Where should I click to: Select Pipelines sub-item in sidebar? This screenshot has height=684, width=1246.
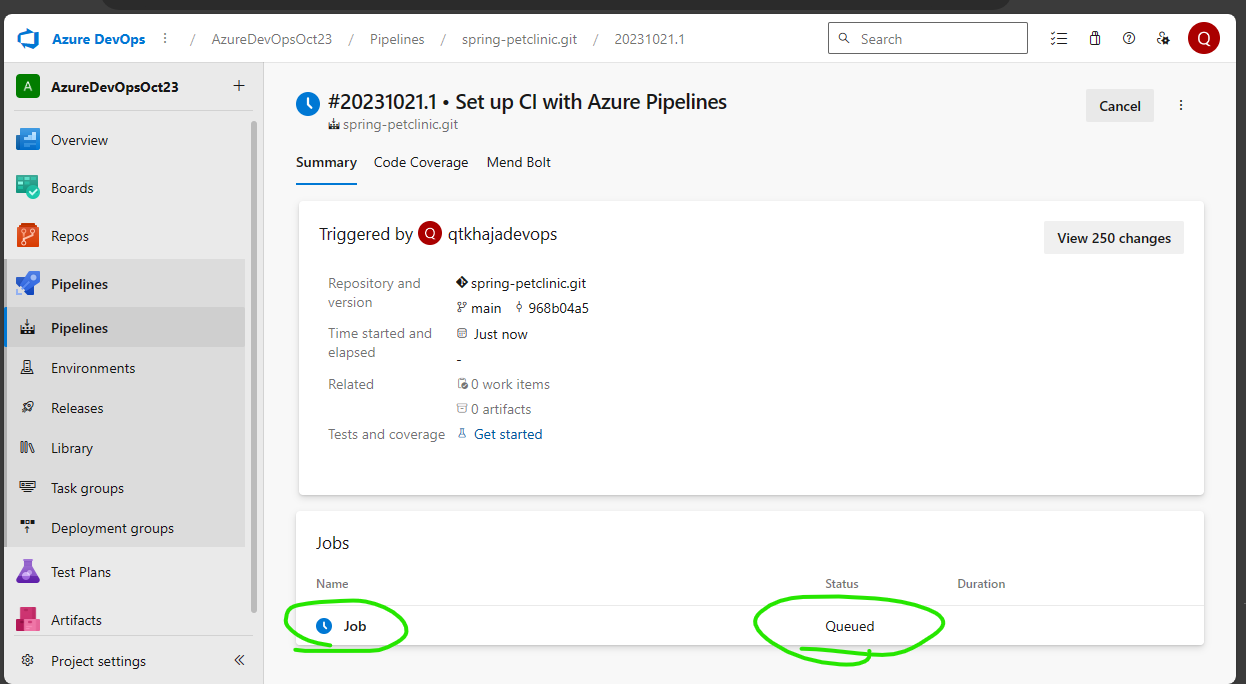tap(125, 328)
